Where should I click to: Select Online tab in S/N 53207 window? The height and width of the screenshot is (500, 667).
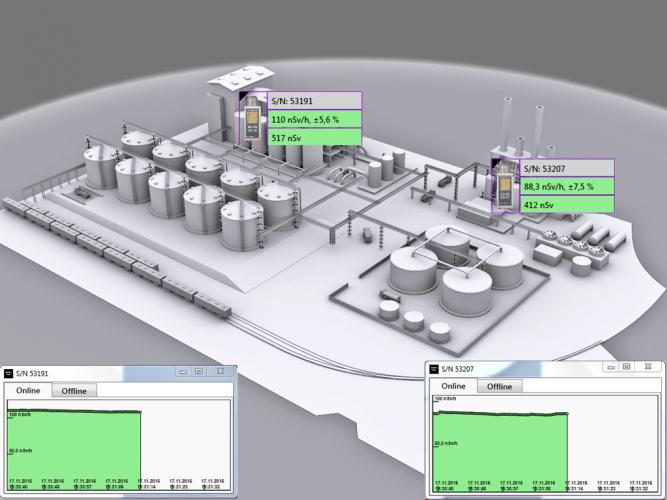(452, 386)
